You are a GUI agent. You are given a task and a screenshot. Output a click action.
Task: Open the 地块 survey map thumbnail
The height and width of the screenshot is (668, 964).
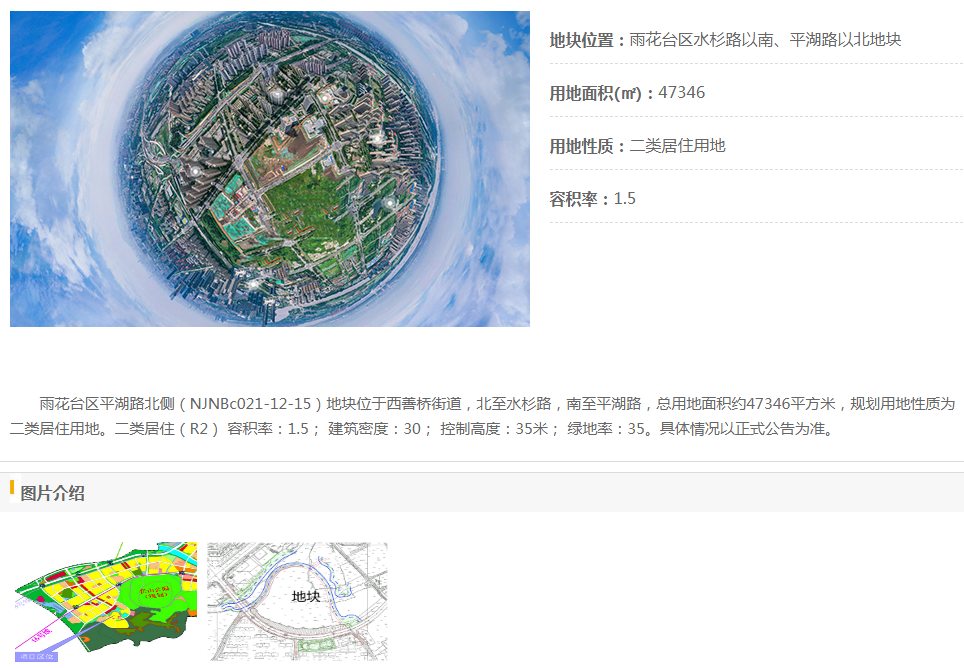297,601
